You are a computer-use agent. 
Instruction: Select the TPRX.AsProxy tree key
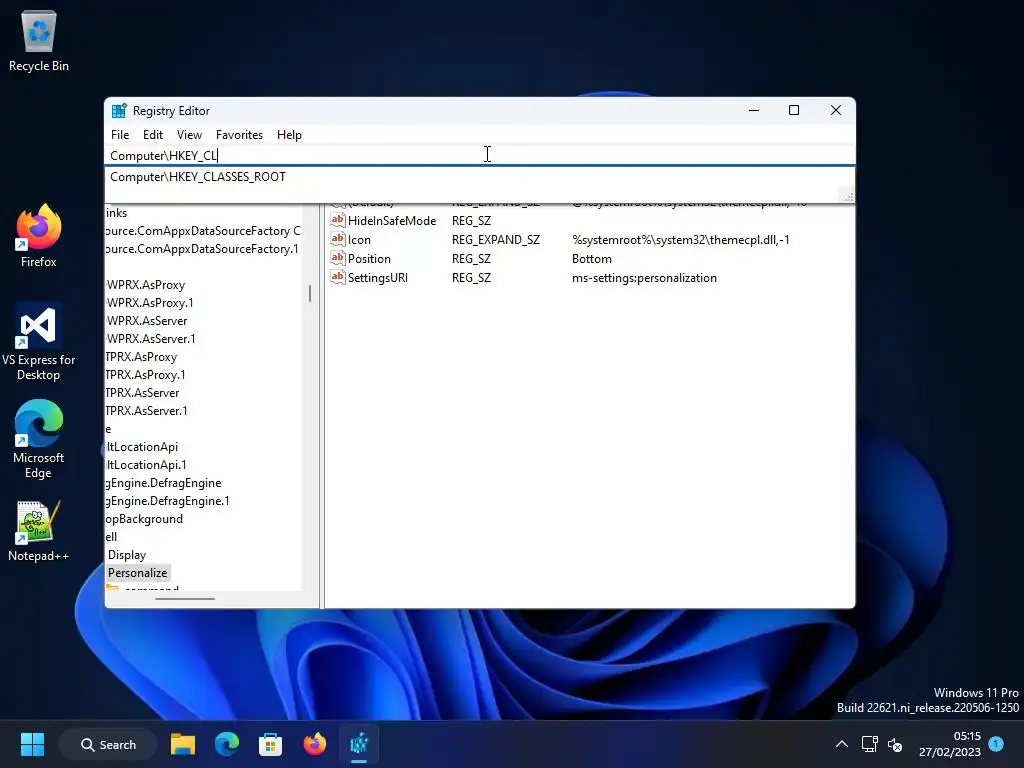click(x=142, y=357)
